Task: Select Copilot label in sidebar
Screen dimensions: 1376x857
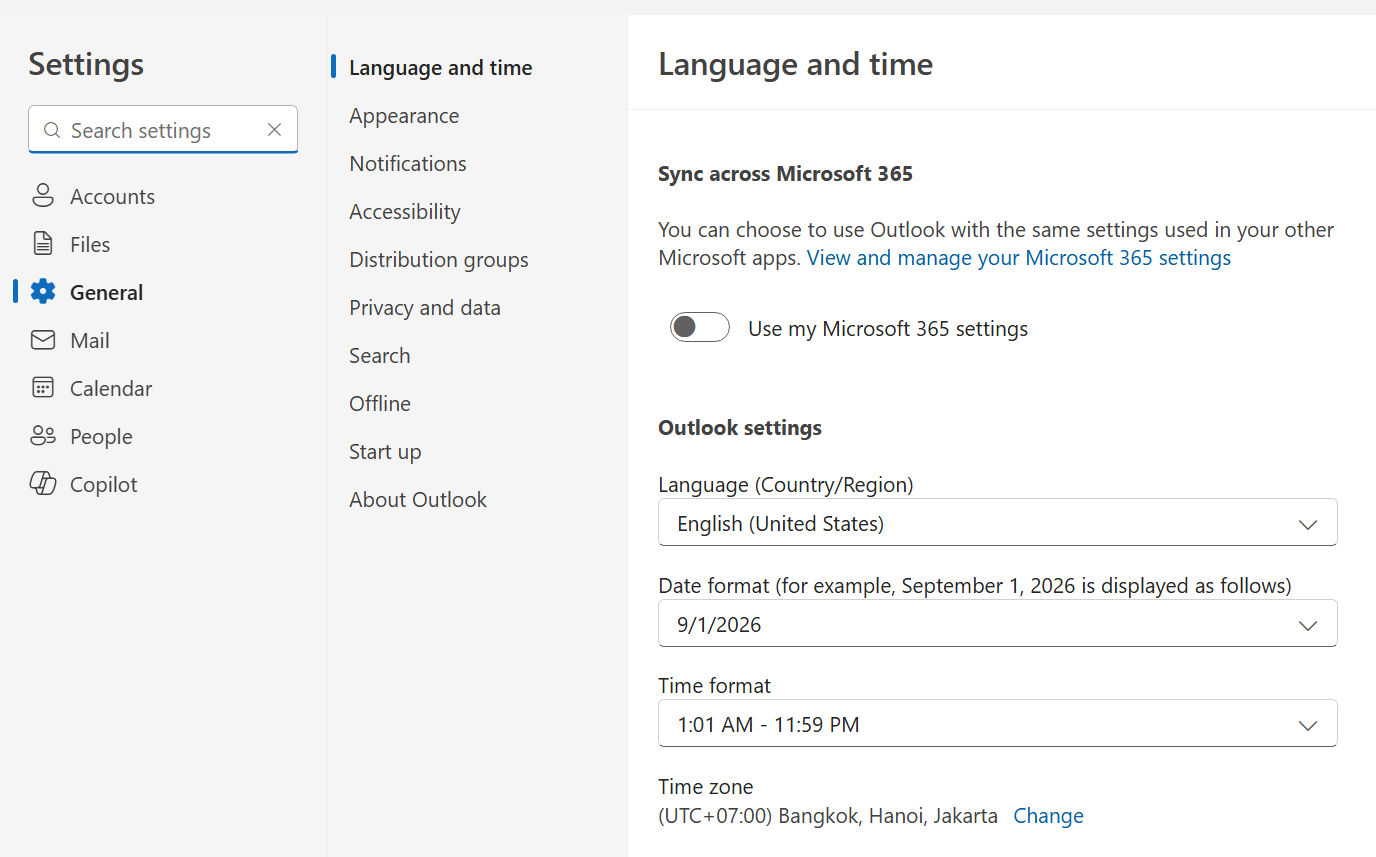Action: pyautogui.click(x=104, y=485)
